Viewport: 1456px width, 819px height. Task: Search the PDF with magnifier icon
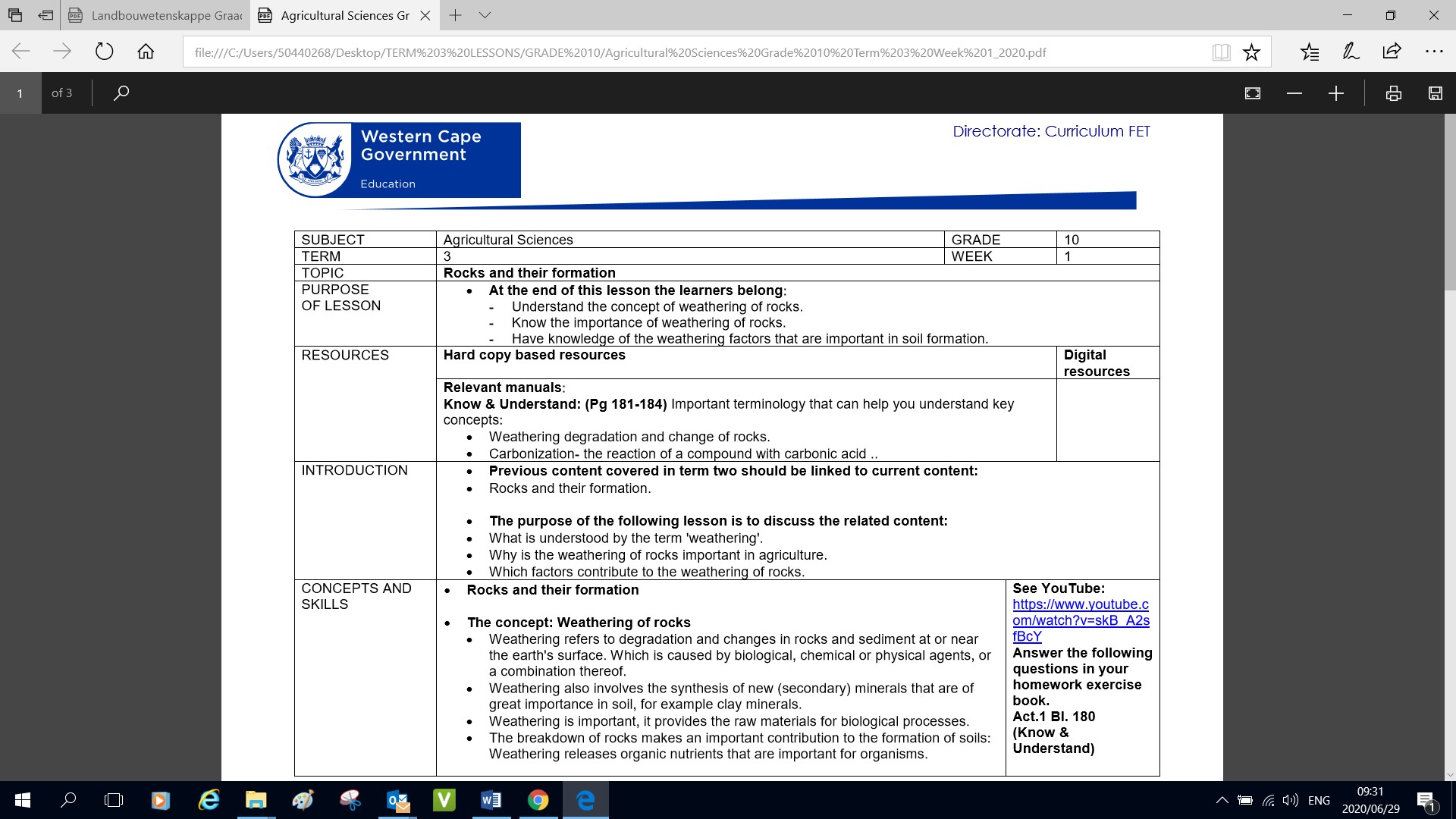(121, 93)
